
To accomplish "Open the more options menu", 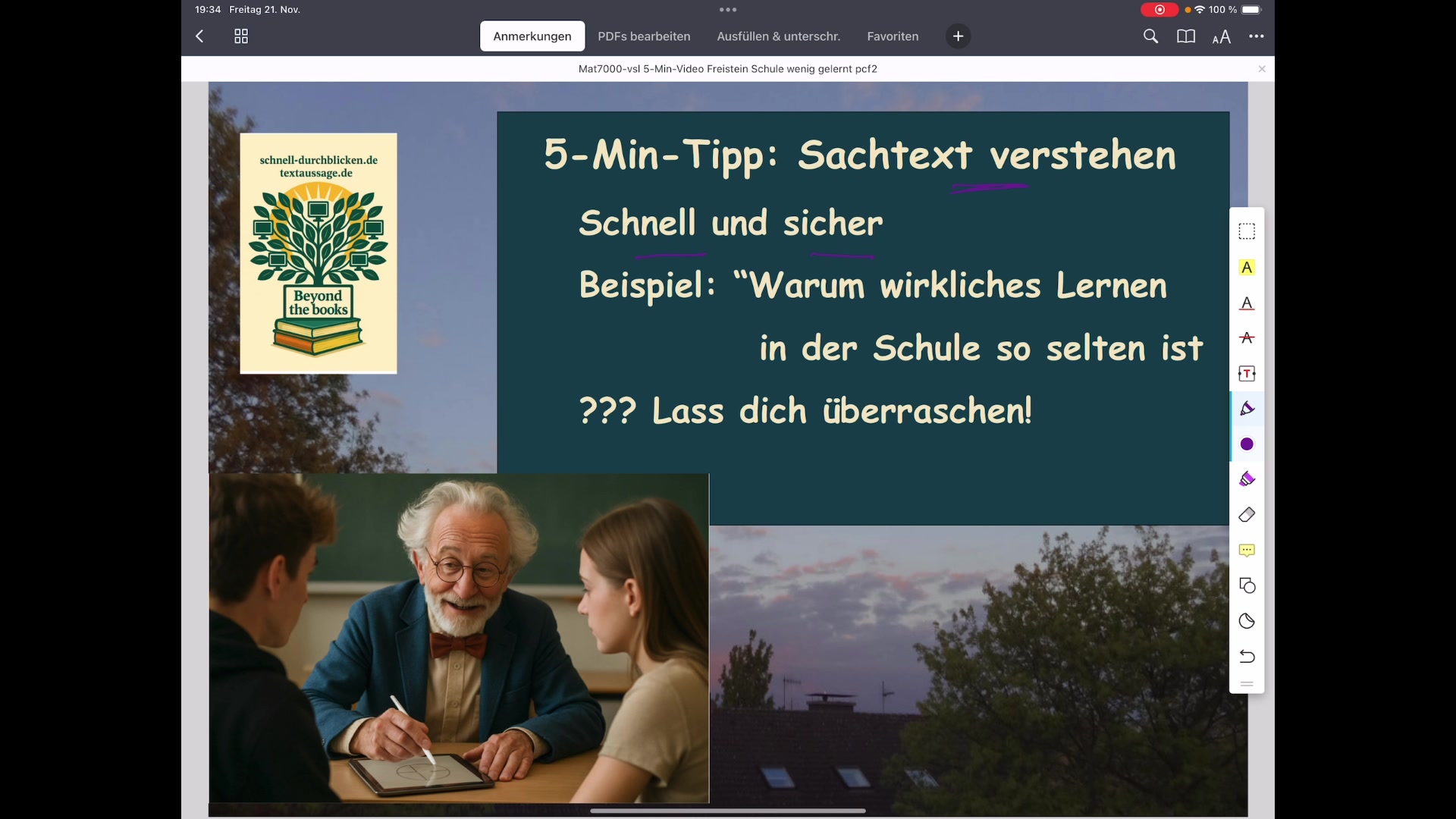I will tap(1257, 36).
